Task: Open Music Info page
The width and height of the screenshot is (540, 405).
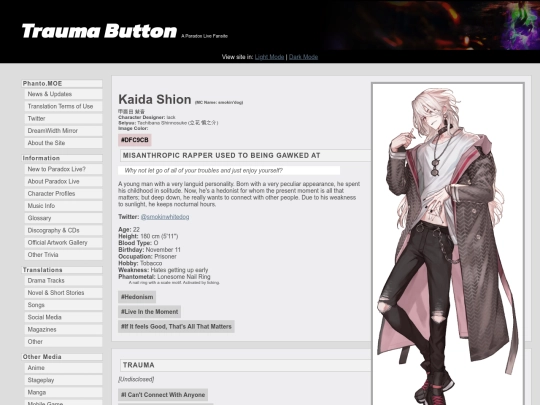Action: pos(63,206)
